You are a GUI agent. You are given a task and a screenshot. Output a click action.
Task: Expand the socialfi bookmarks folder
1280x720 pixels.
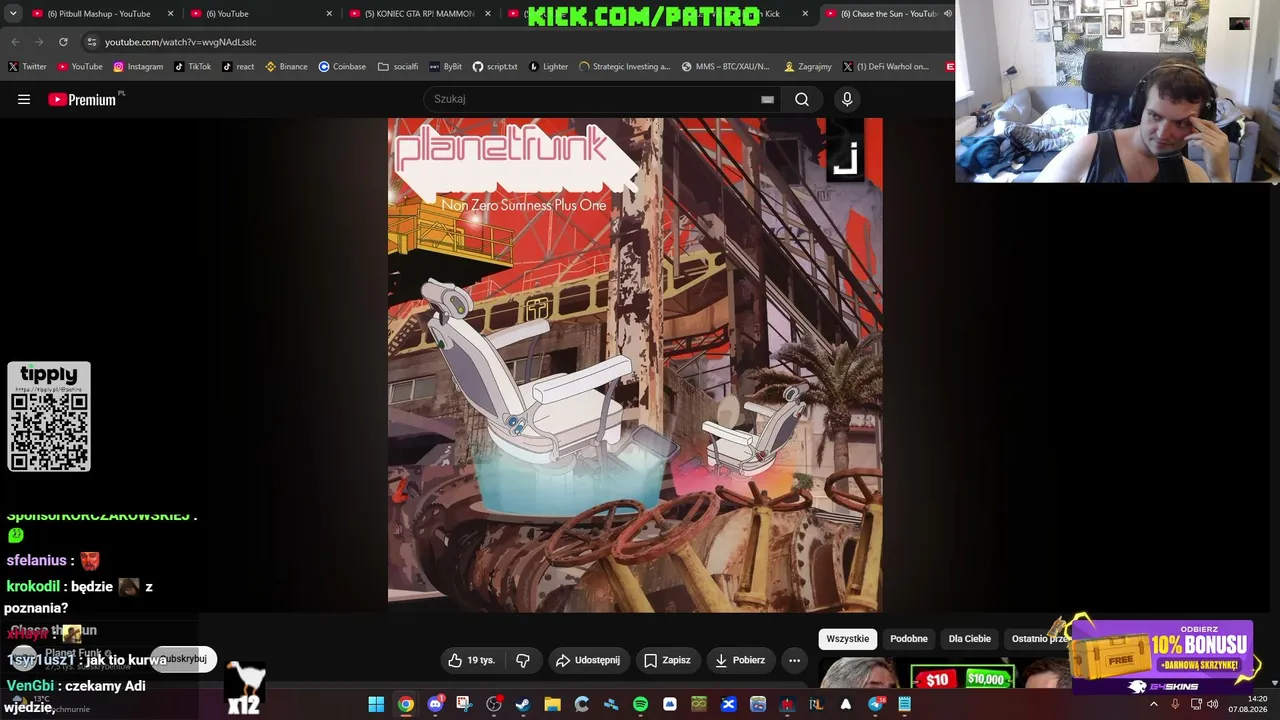(x=398, y=67)
